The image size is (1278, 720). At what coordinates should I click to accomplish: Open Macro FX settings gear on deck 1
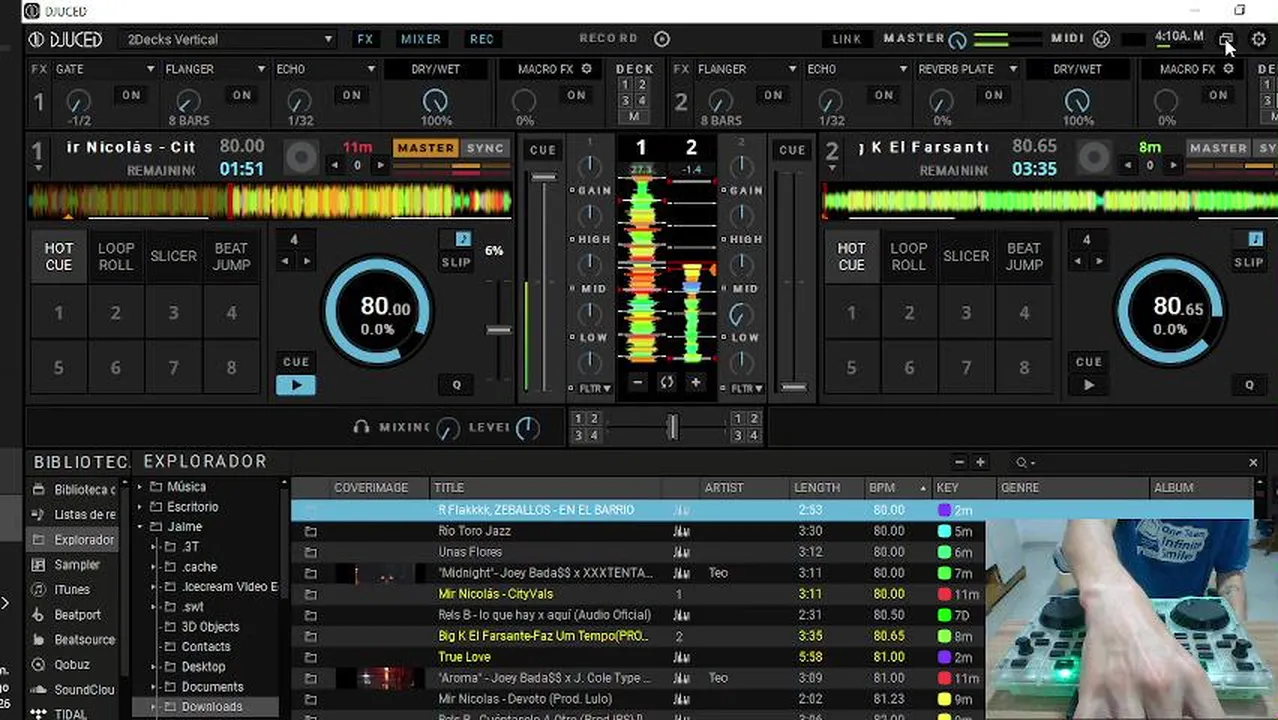pos(587,69)
